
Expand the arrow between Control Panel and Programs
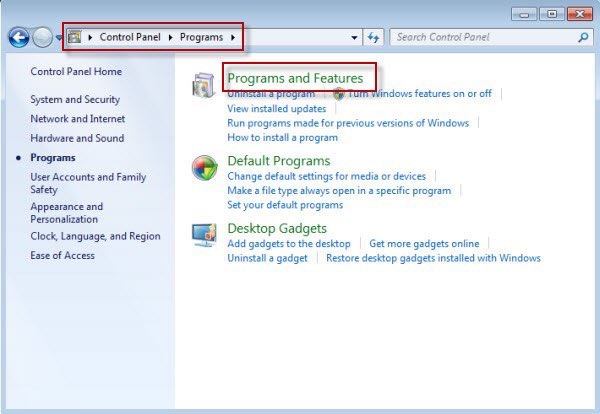pyautogui.click(x=171, y=37)
